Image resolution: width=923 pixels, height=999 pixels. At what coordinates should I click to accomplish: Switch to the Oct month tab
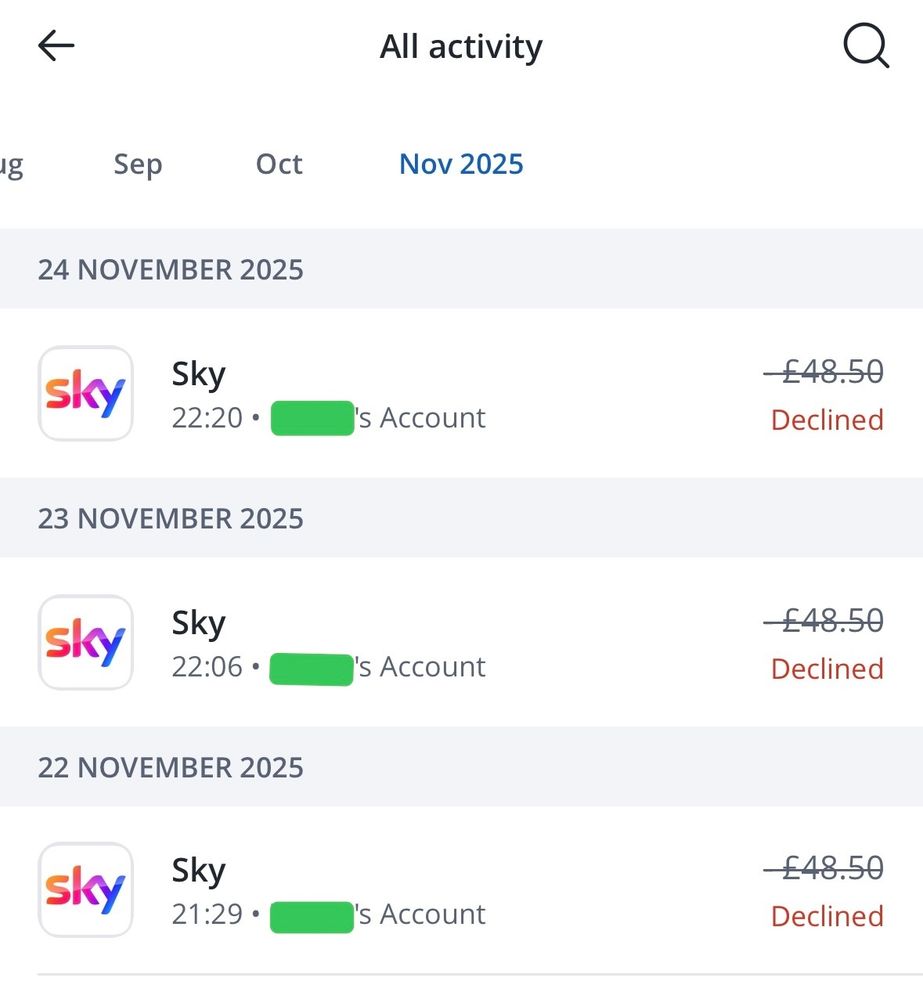click(x=279, y=164)
